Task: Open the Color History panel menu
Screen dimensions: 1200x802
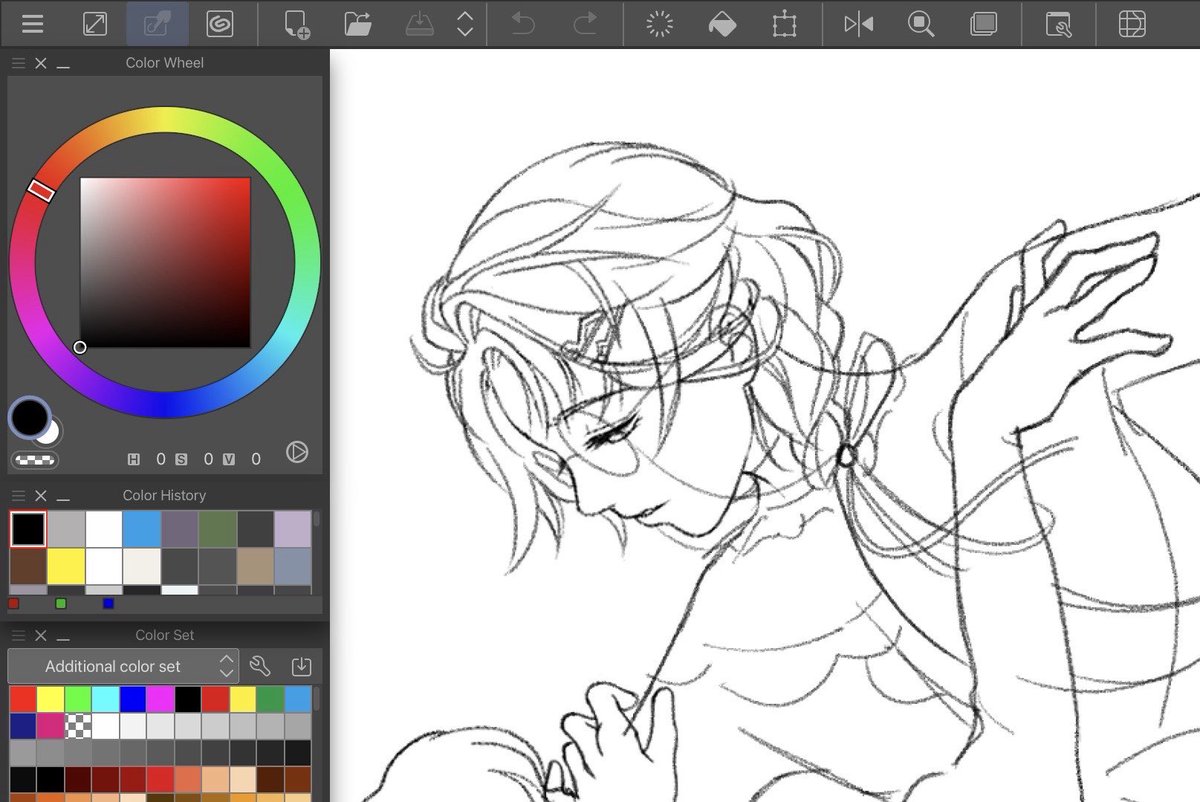Action: pyautogui.click(x=18, y=496)
